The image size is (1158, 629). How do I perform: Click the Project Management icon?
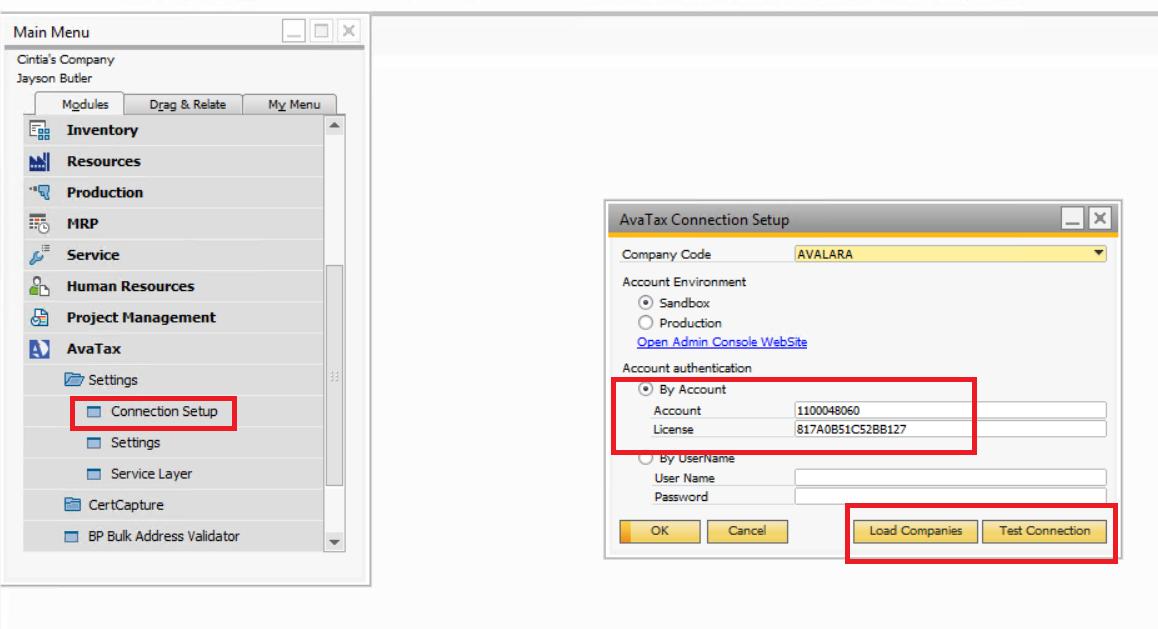click(39, 317)
